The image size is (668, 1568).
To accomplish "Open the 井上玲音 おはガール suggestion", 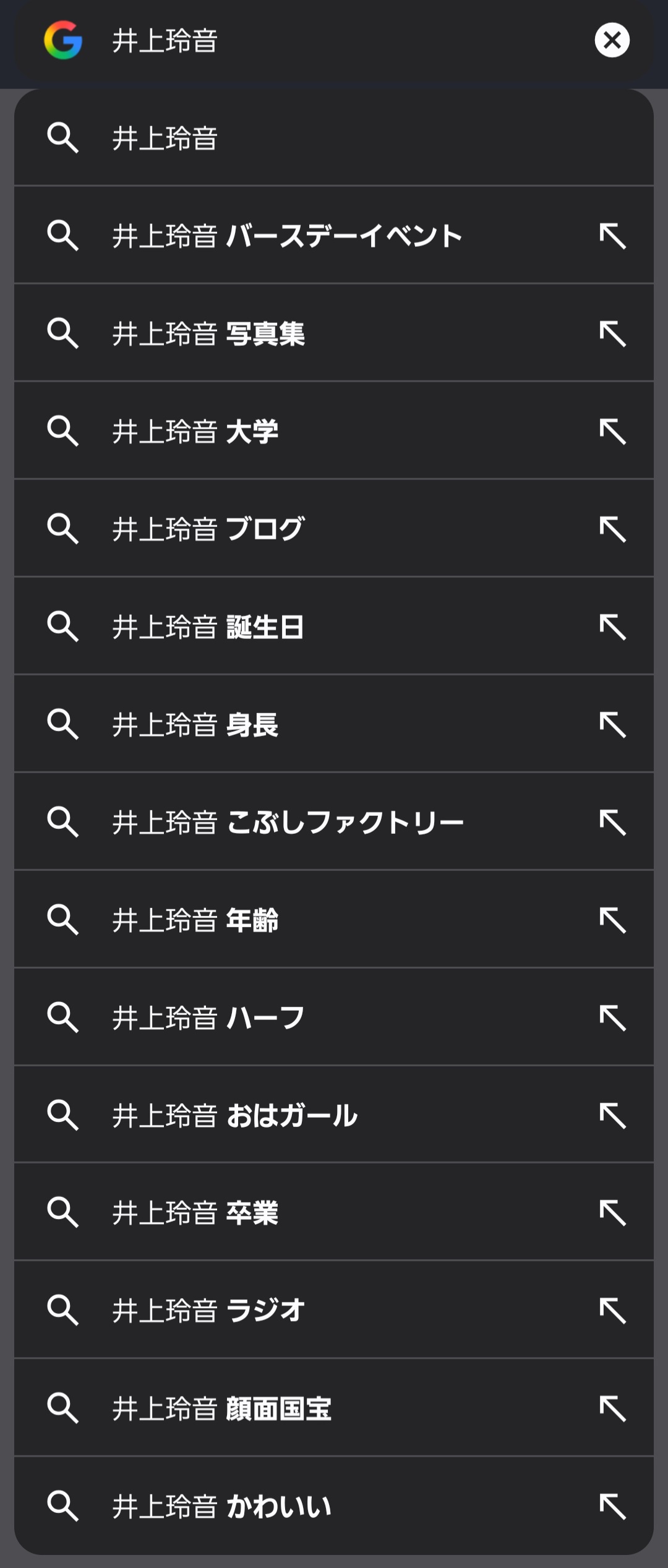I will (334, 1115).
